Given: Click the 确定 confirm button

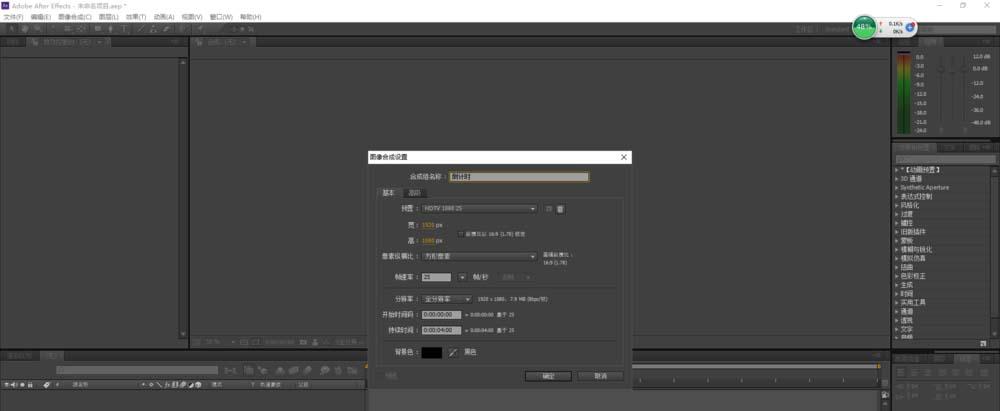Looking at the screenshot, I should (548, 377).
